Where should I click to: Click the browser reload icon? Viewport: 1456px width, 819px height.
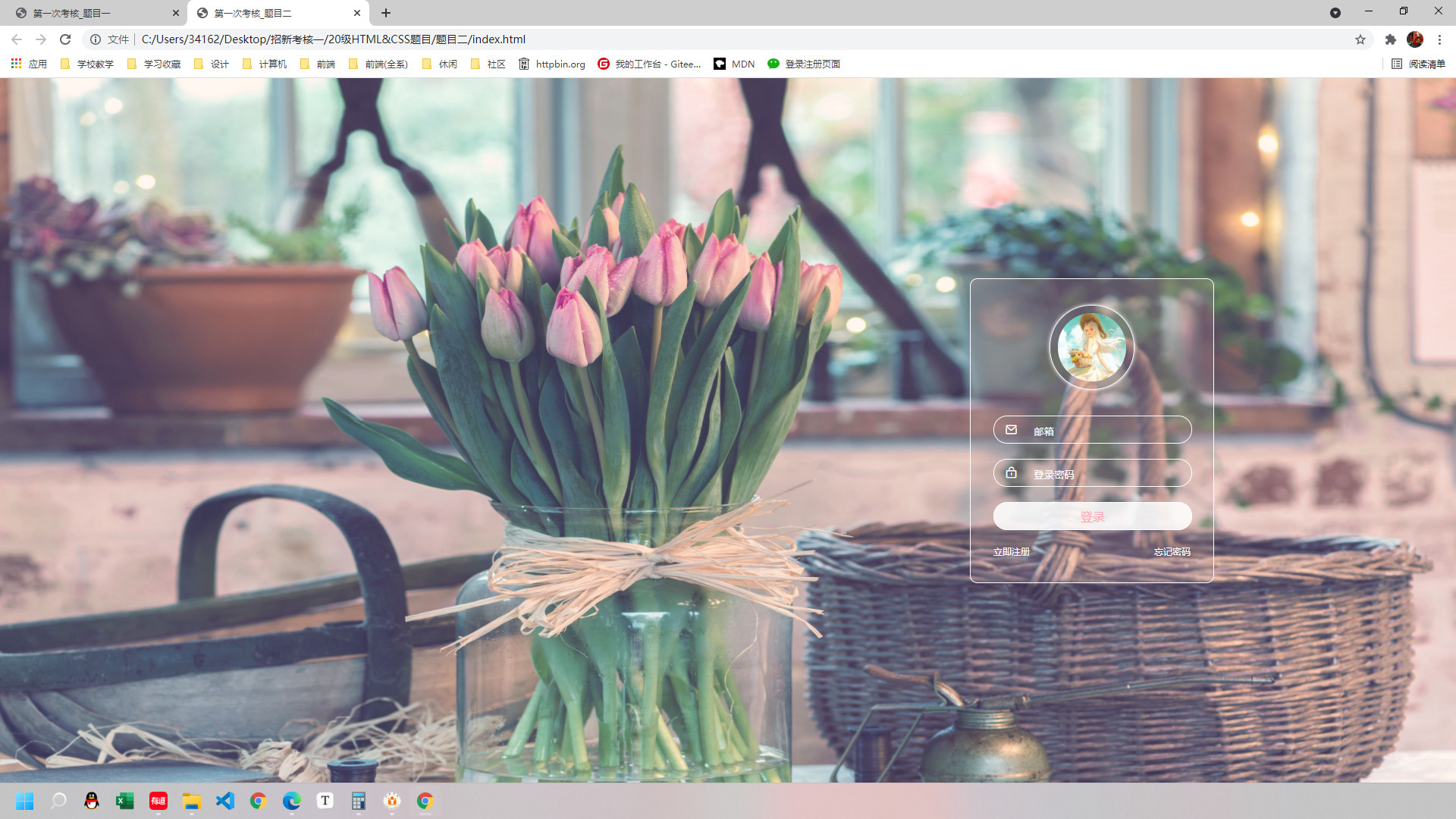tap(65, 39)
